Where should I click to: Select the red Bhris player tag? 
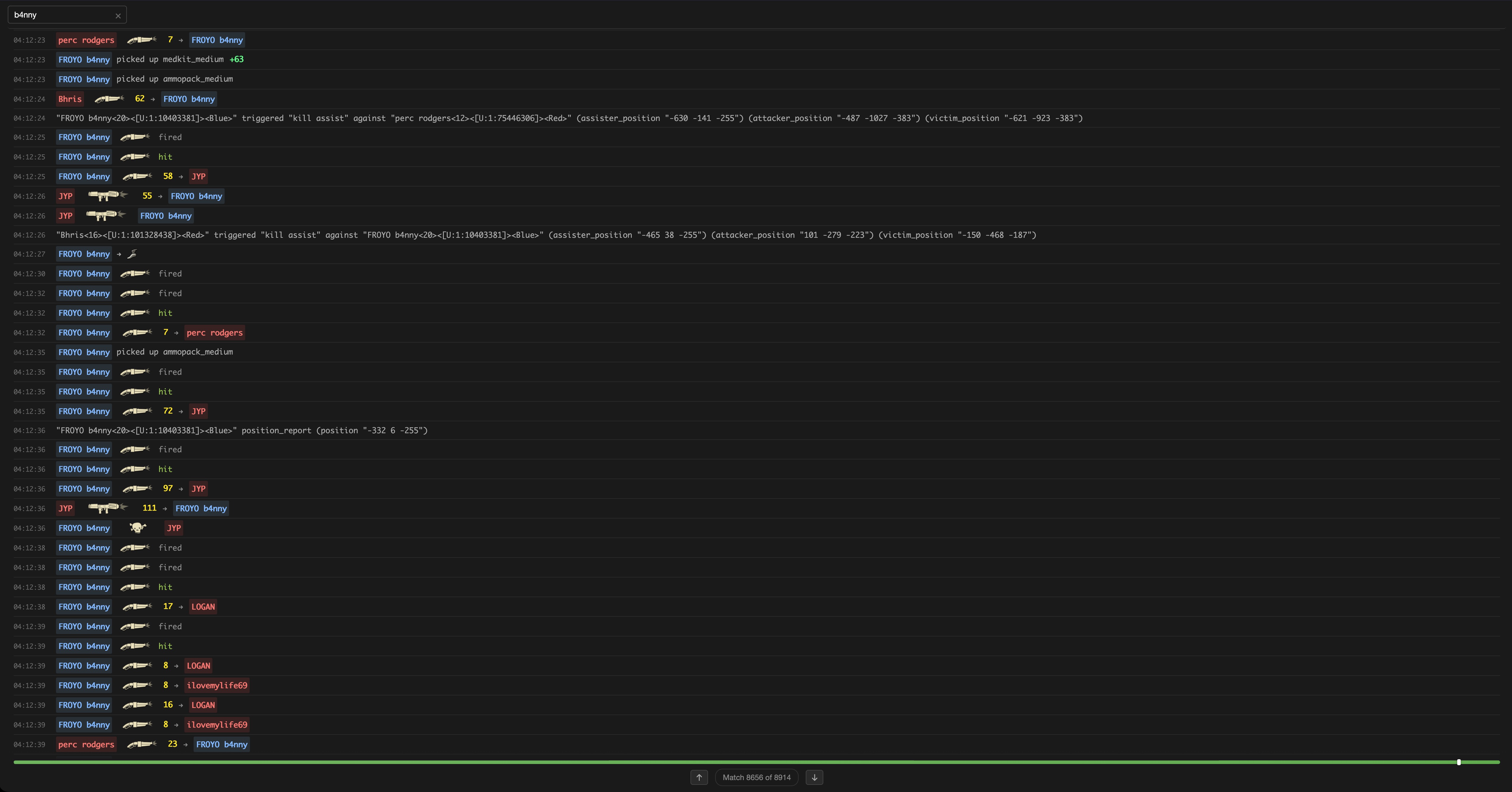70,99
